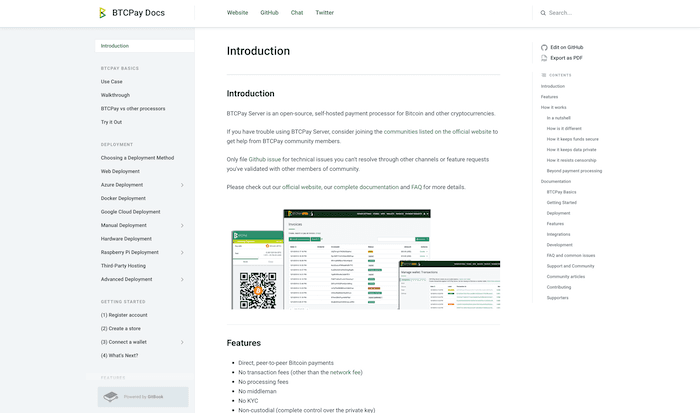Open the Twitter link in top navigation
The height and width of the screenshot is (413, 700).
pos(324,13)
